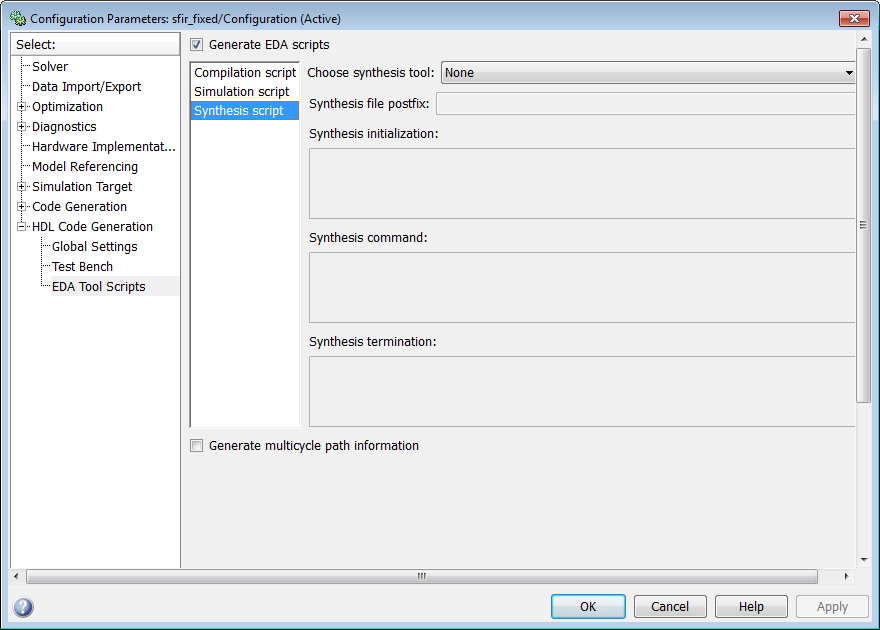Enable Generate multicycle path information
This screenshot has height=630, width=880.
[x=196, y=445]
